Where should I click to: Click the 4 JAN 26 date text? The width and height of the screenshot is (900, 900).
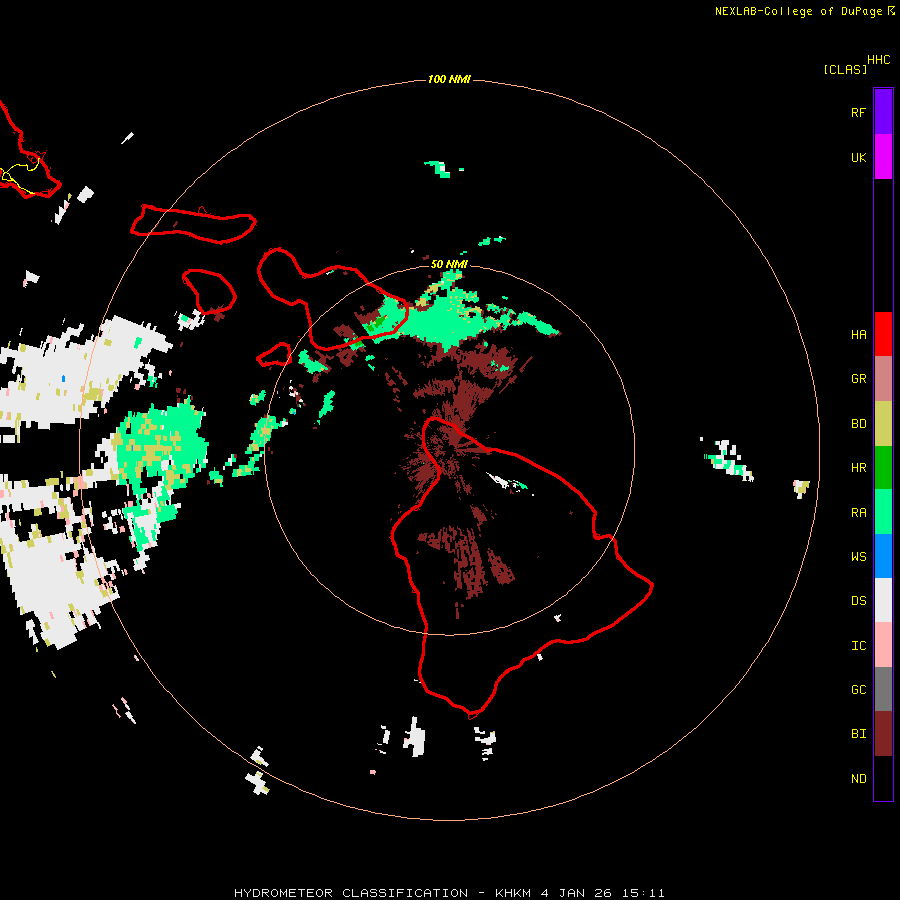click(576, 893)
